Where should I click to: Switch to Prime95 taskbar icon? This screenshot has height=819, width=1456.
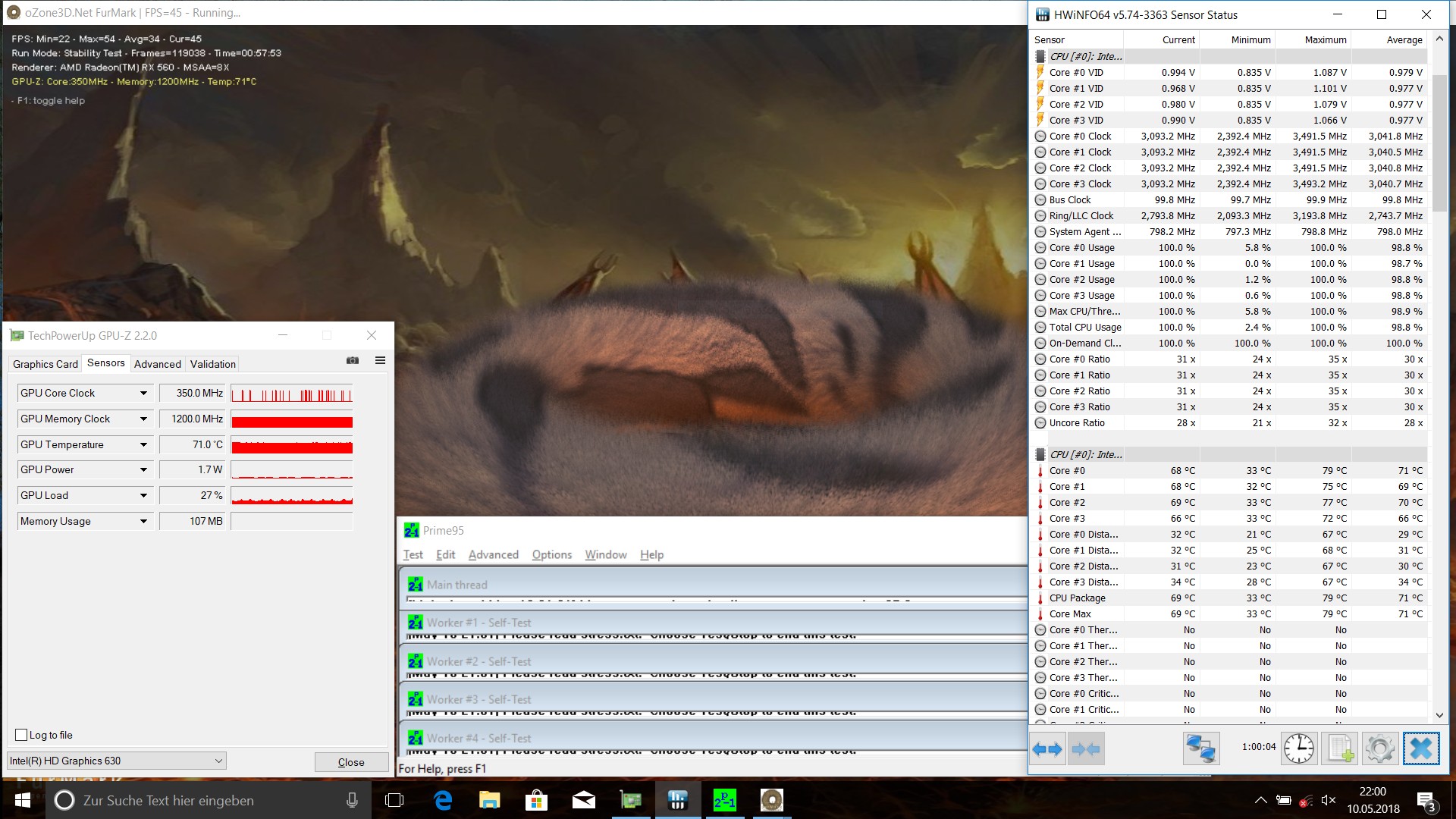725,800
